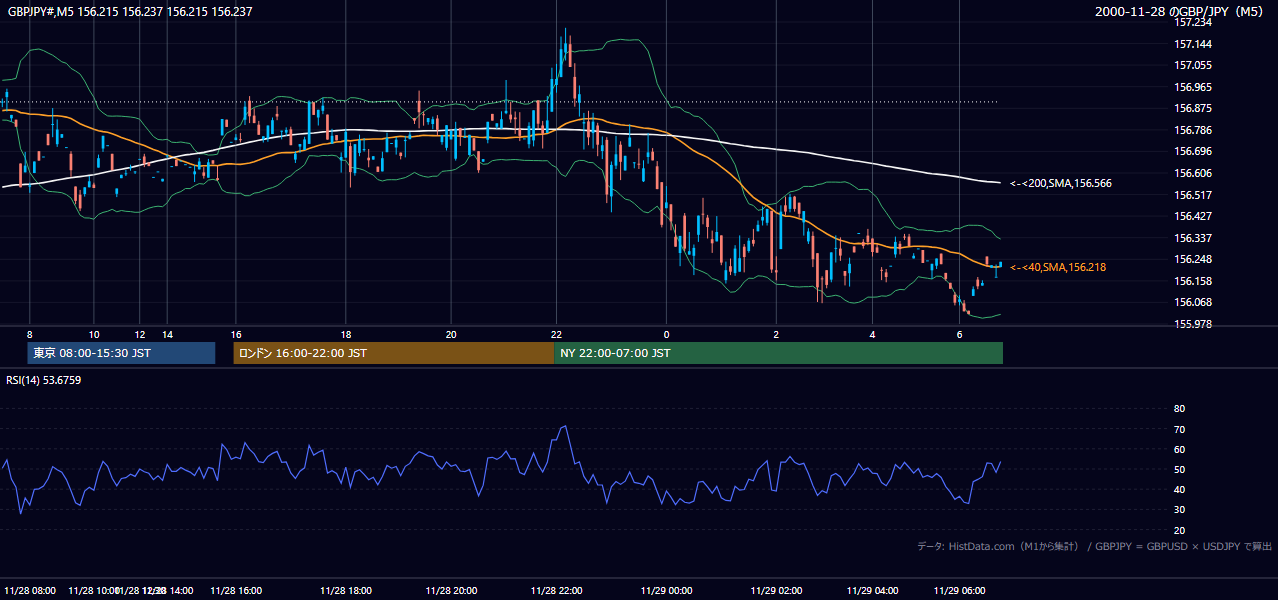Click price axis label 156.875

coord(1193,108)
